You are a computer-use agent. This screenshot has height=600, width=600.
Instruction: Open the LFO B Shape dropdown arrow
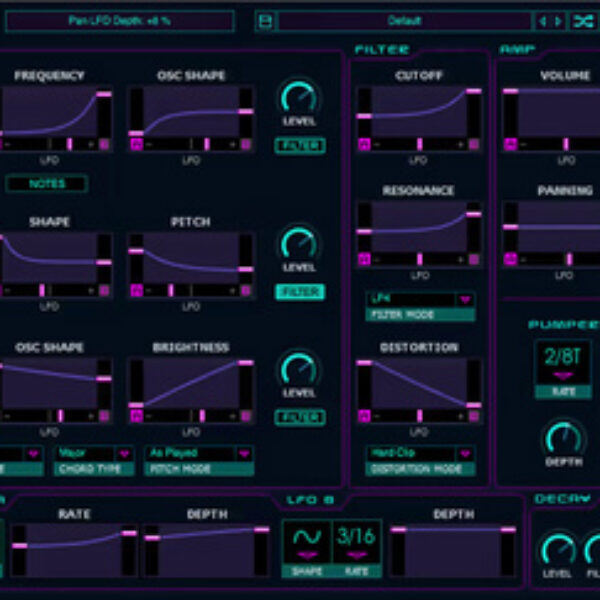click(307, 555)
